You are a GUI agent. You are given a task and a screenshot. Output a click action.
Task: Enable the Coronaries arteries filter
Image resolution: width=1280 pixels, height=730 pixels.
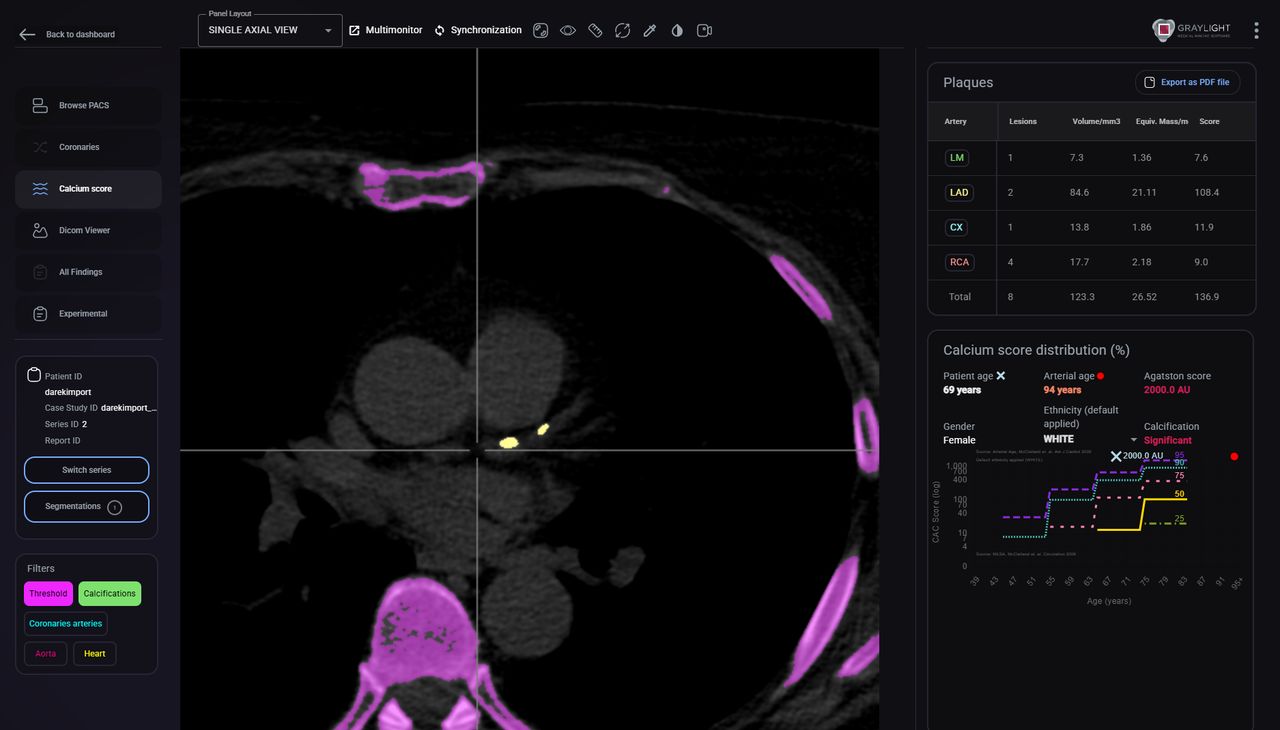pyautogui.click(x=66, y=624)
